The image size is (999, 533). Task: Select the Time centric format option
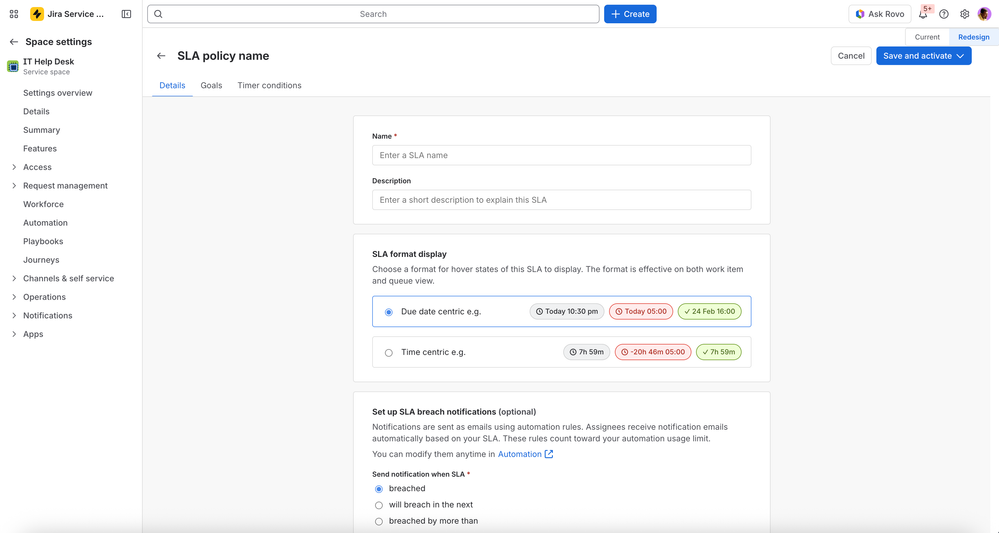tap(389, 353)
